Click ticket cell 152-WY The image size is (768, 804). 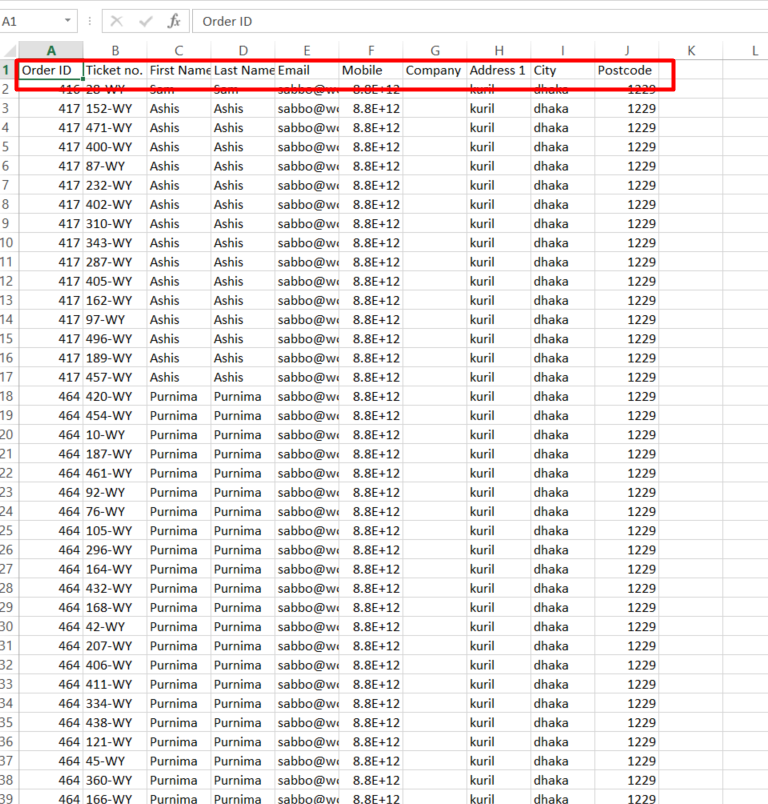pyautogui.click(x=114, y=109)
